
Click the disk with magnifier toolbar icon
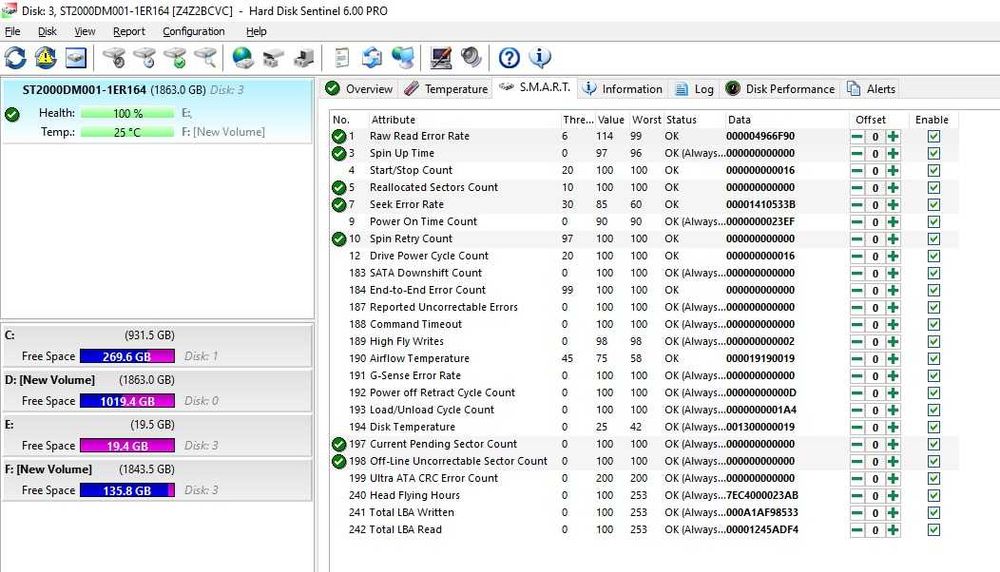pyautogui.click(x=205, y=58)
